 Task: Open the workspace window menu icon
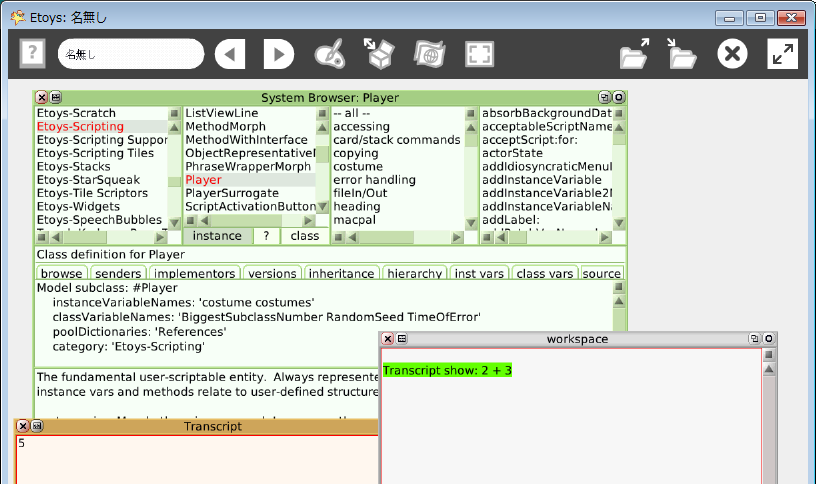(x=402, y=339)
